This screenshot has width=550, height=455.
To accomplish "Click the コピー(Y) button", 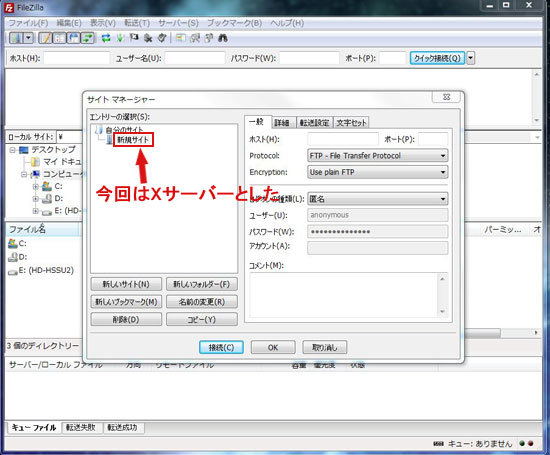I will [x=201, y=320].
